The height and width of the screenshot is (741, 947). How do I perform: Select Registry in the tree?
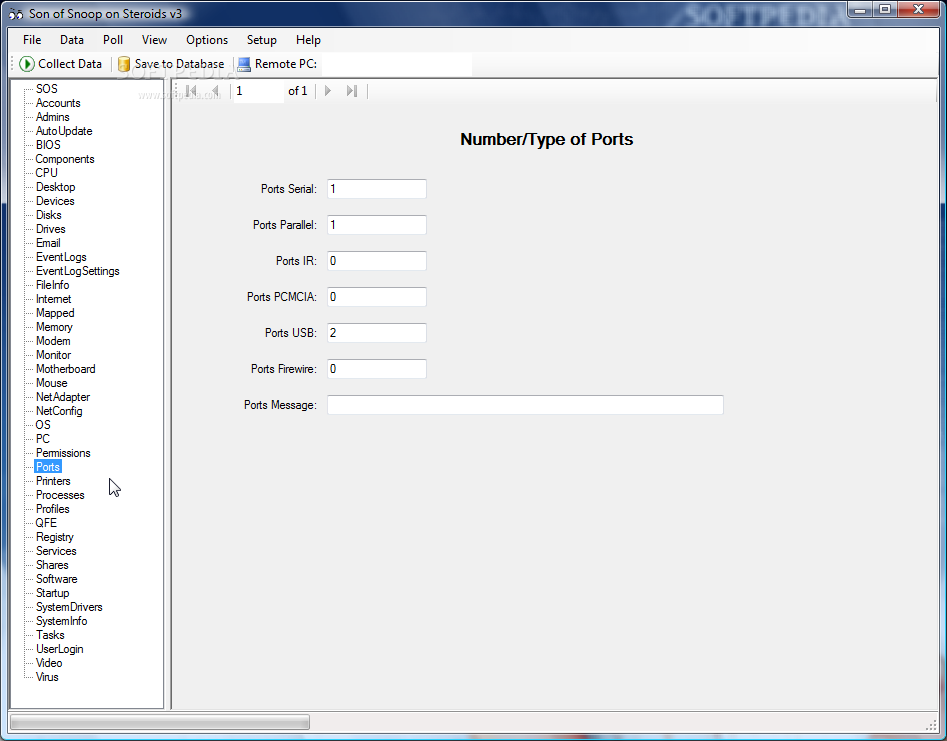coord(55,537)
